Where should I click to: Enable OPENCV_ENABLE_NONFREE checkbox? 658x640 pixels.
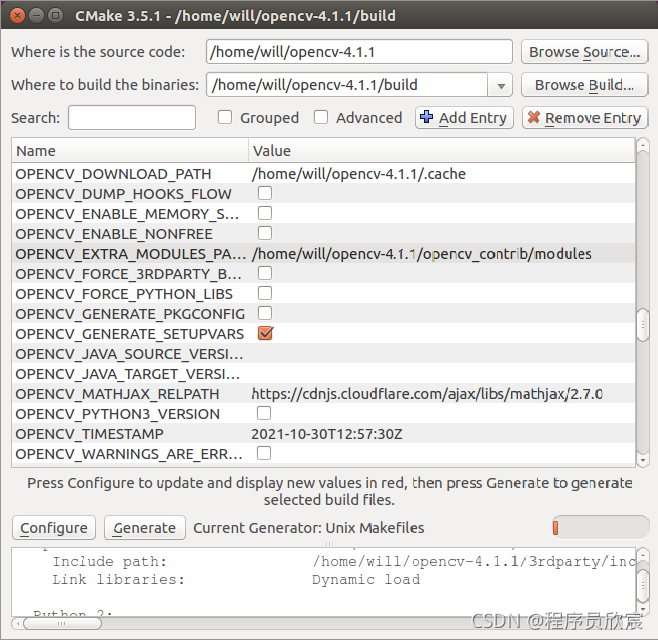265,233
